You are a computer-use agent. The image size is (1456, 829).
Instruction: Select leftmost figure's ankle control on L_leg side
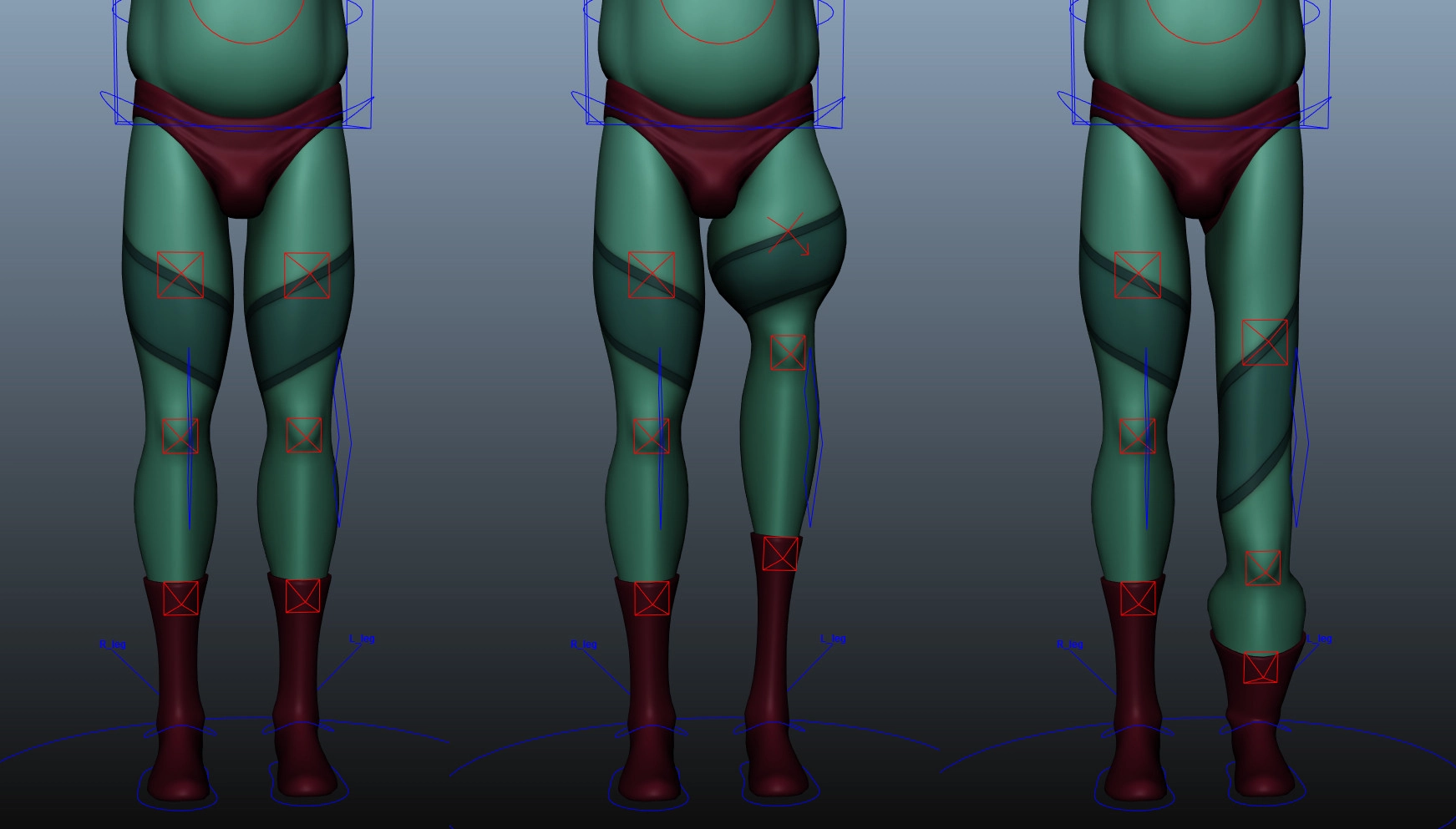coord(302,596)
